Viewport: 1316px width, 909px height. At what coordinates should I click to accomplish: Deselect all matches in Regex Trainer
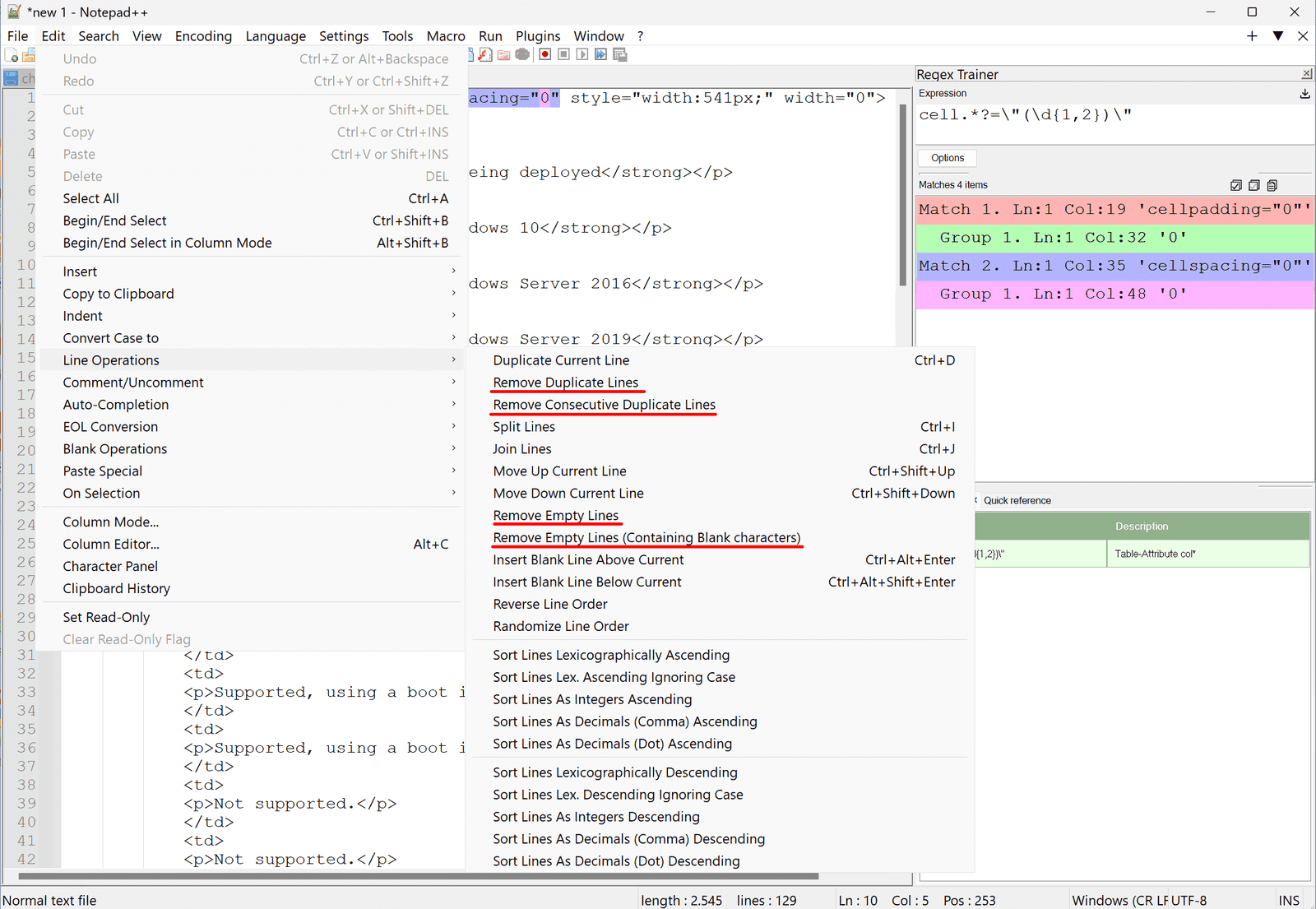coord(1253,185)
